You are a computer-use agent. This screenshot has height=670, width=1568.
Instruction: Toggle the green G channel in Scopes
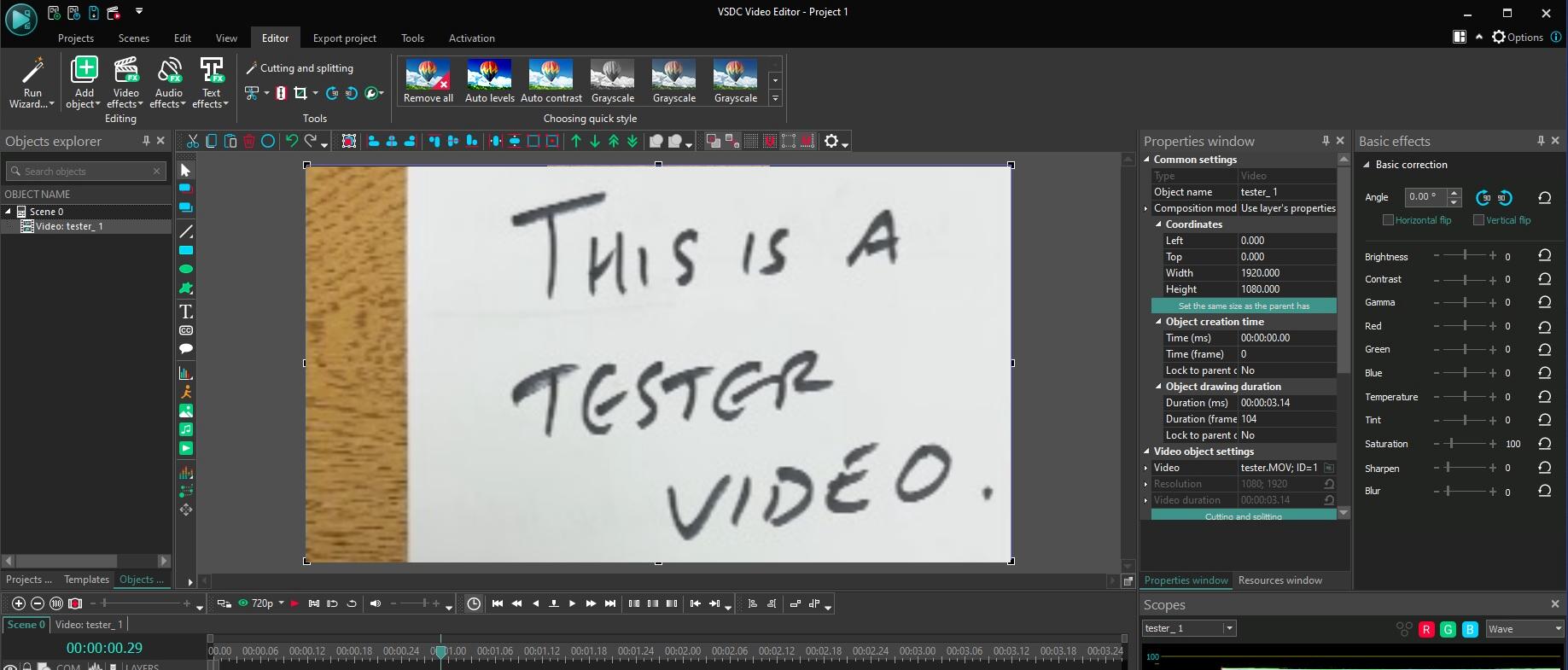(1448, 629)
